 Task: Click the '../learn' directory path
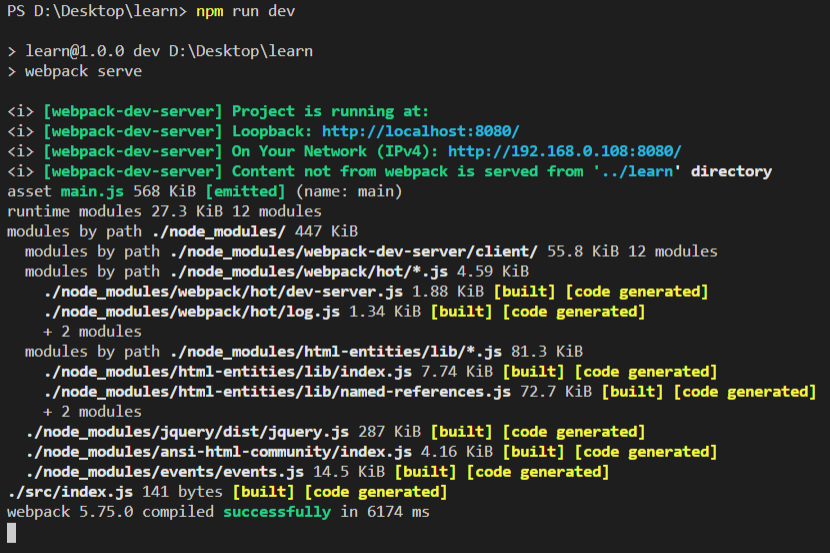pyautogui.click(x=637, y=171)
